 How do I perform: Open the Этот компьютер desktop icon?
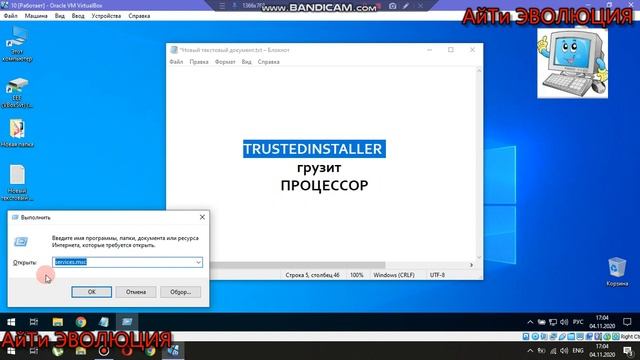pos(17,44)
